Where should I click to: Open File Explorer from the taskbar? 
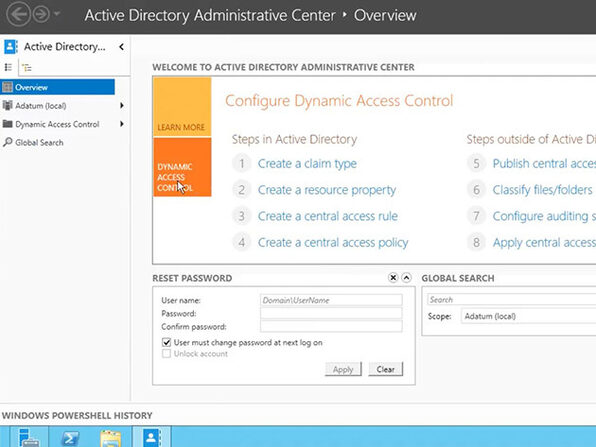(111, 437)
